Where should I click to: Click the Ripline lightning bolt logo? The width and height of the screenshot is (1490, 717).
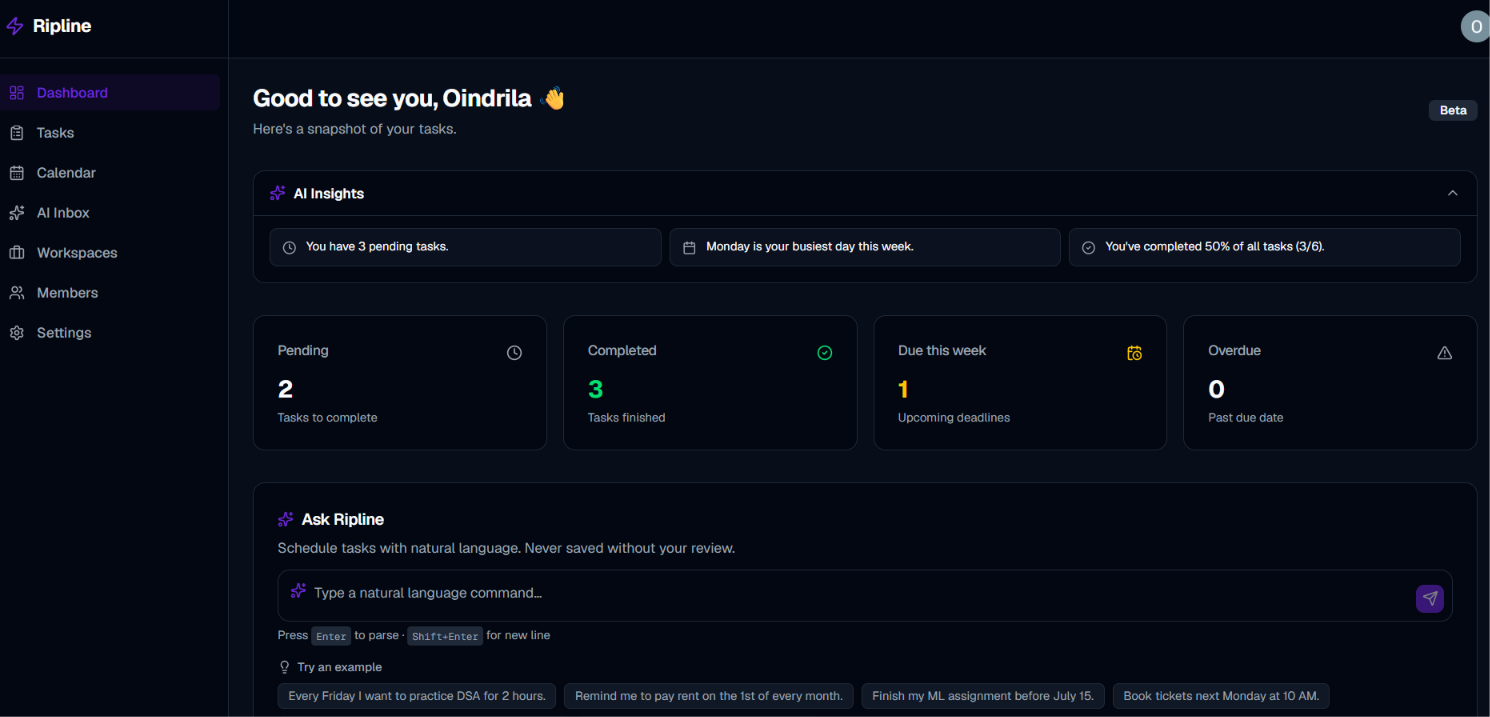15,26
